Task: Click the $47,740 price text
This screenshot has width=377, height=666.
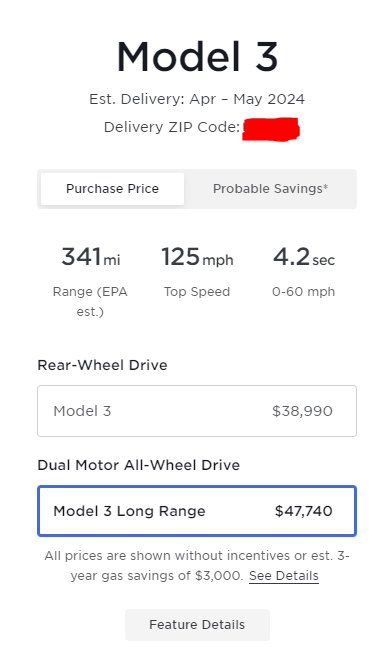Action: coord(304,511)
